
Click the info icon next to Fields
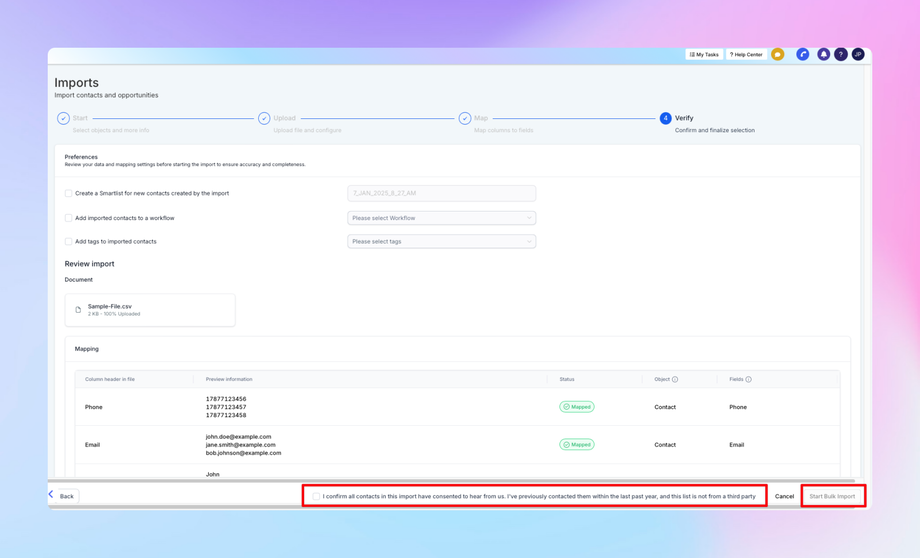click(x=748, y=379)
